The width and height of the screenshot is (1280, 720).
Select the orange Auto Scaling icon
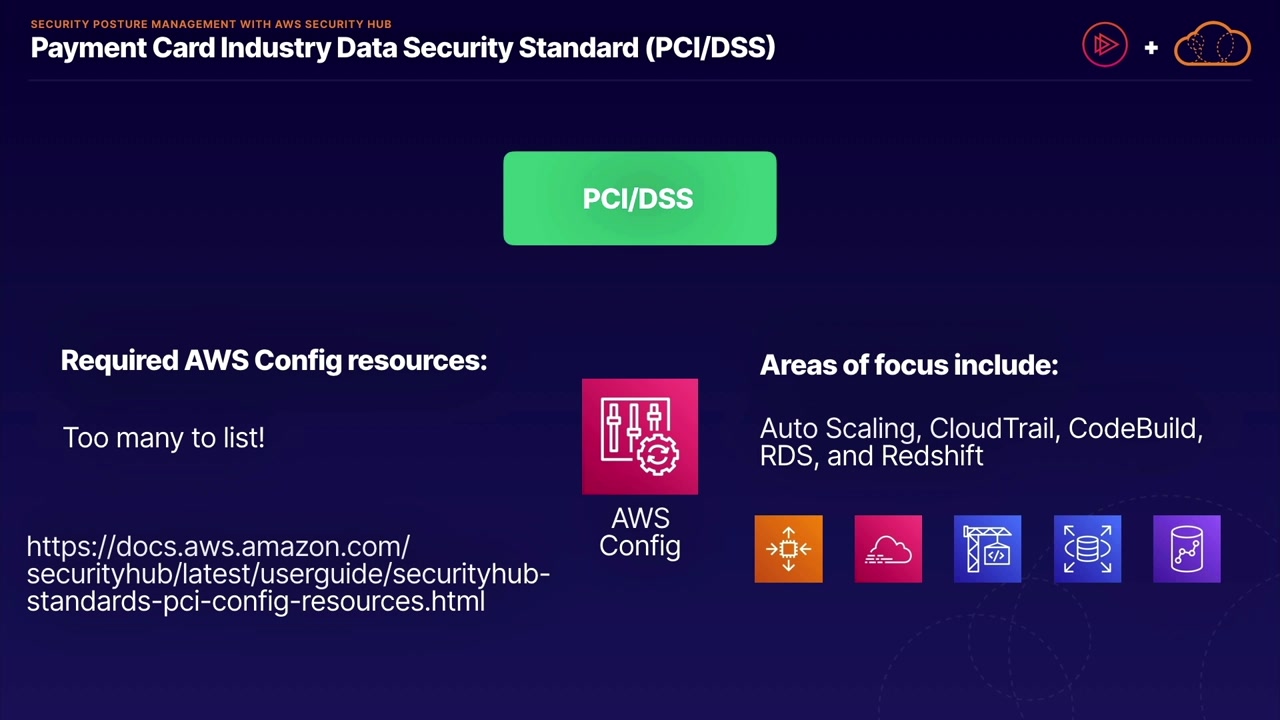tap(788, 549)
